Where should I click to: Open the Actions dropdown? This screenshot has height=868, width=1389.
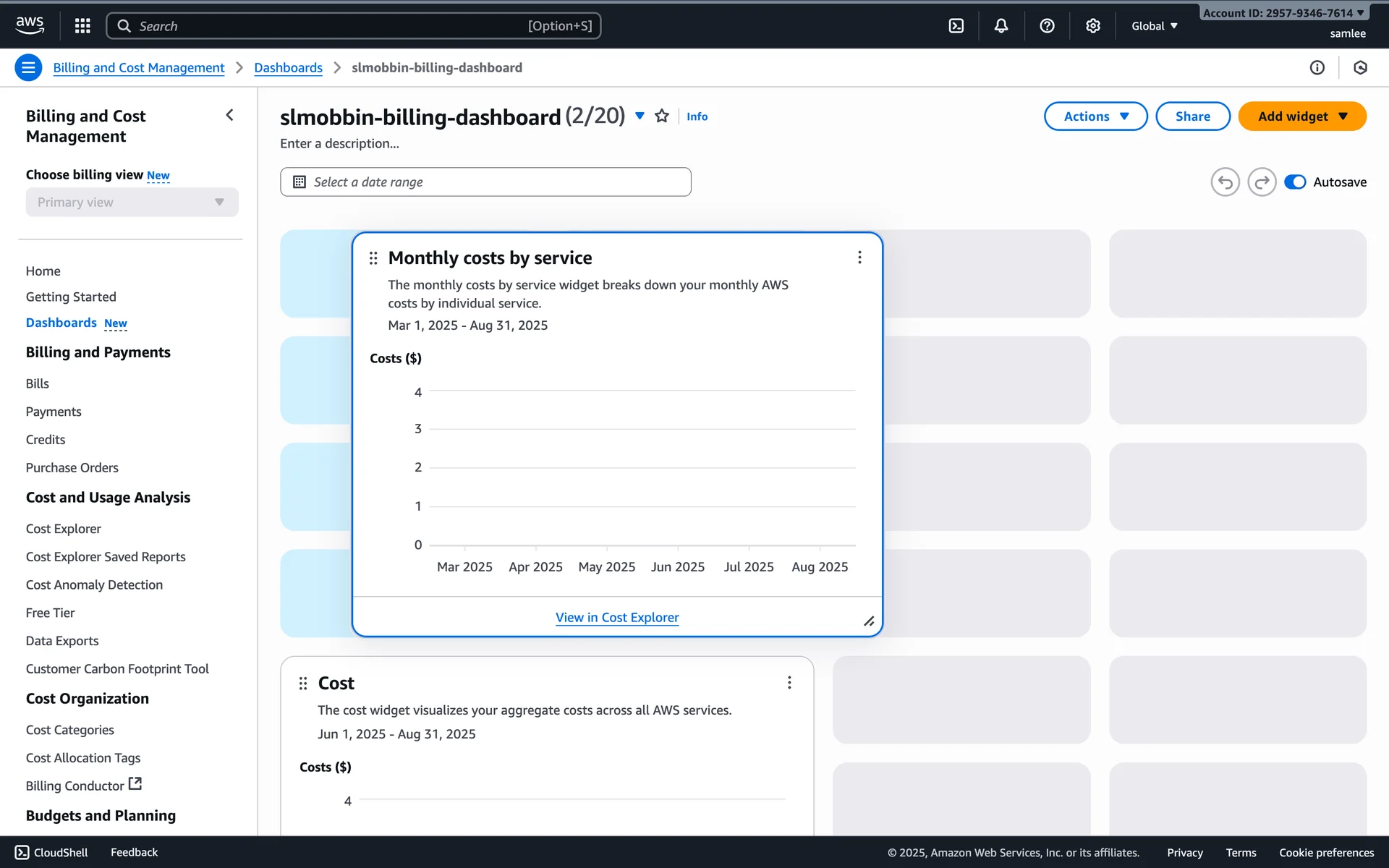pyautogui.click(x=1095, y=116)
